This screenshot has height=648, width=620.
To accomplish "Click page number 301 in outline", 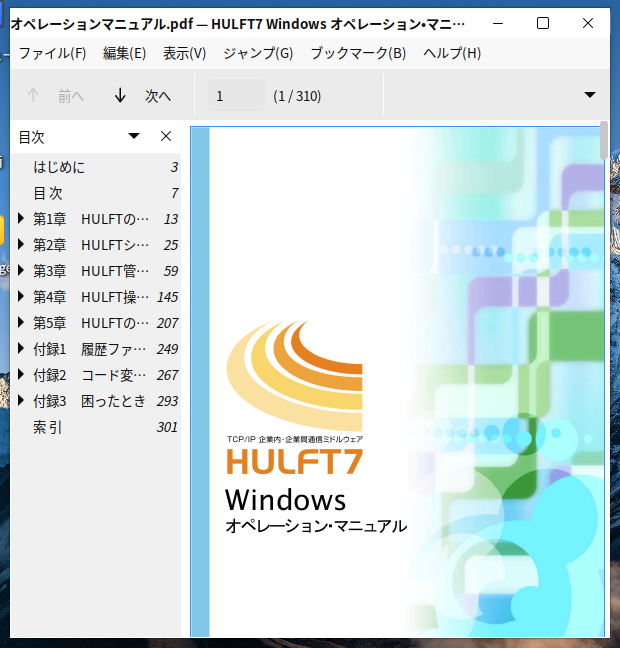I will coord(167,427).
